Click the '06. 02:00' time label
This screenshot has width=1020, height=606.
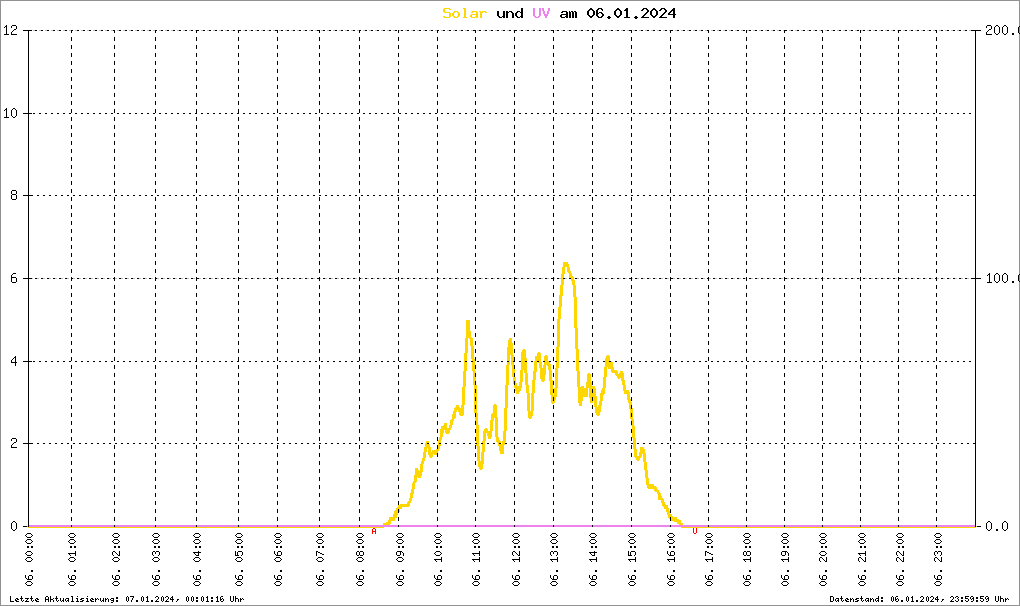pos(115,560)
